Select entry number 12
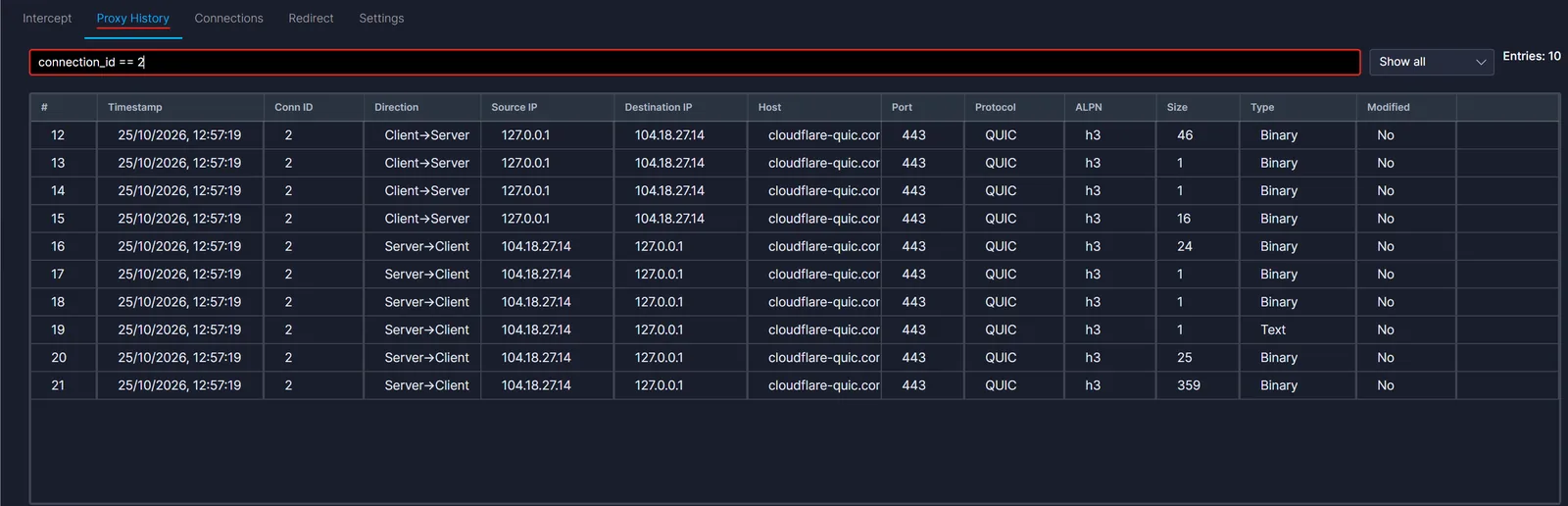Screen dimensions: 1568x506 click(794, 135)
